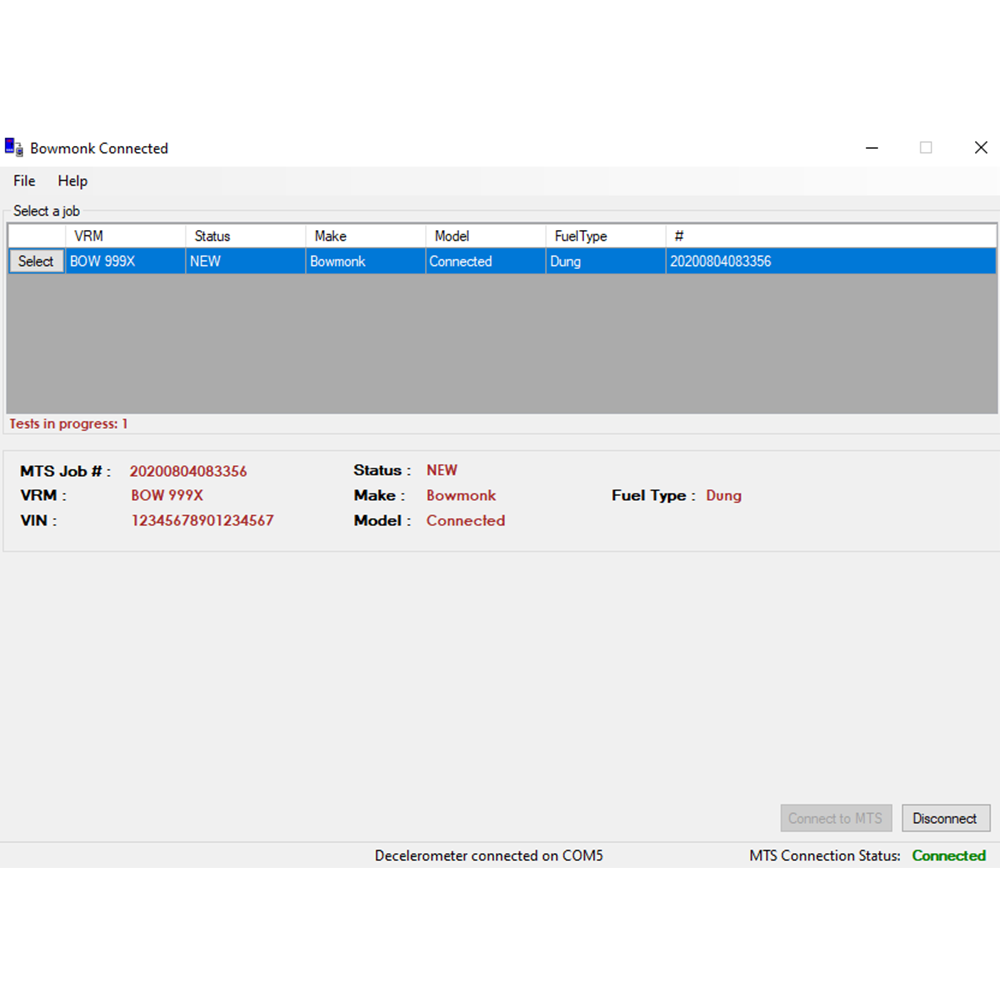The image size is (1000, 1000).
Task: Click the red Status value NEW
Action: tap(442, 471)
